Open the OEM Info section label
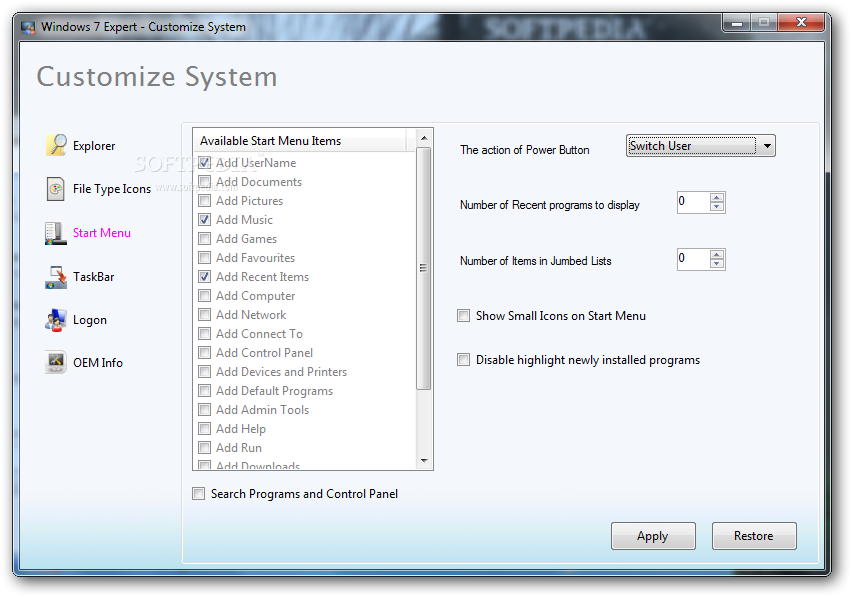This screenshot has height=597, width=852. [x=98, y=363]
